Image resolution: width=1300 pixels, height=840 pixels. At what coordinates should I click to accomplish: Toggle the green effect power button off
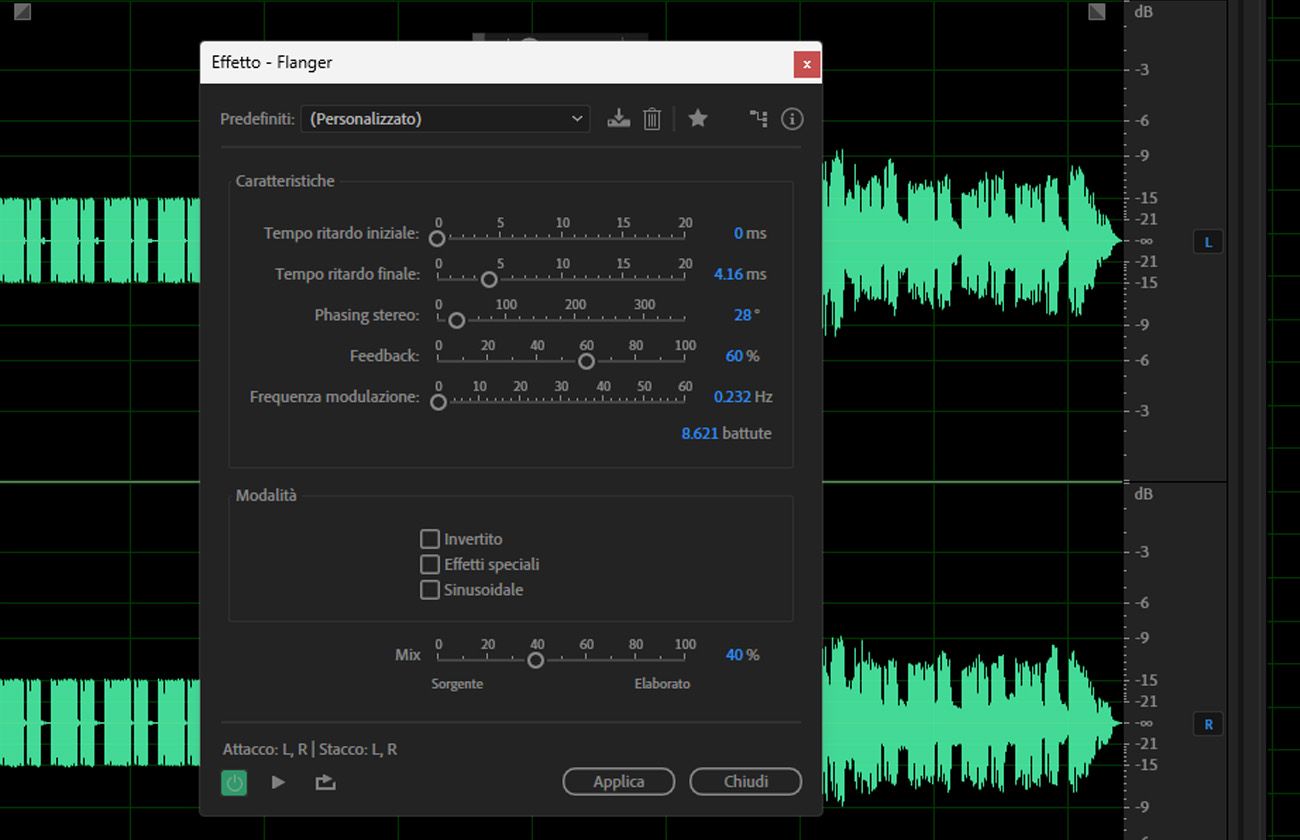pyautogui.click(x=233, y=782)
